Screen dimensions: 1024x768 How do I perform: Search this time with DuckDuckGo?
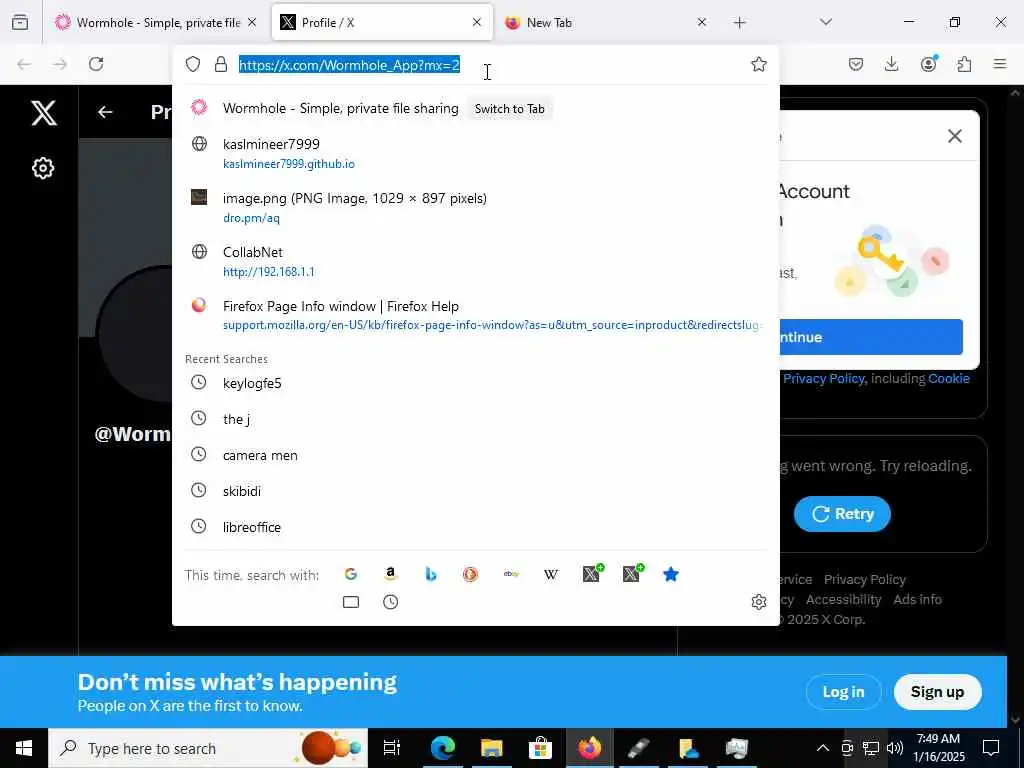[470, 574]
